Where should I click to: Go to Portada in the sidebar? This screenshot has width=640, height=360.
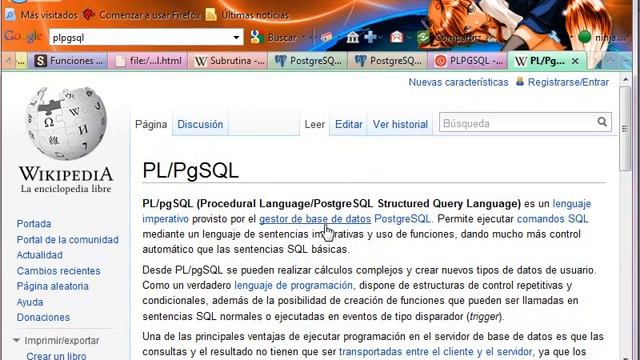[34, 224]
